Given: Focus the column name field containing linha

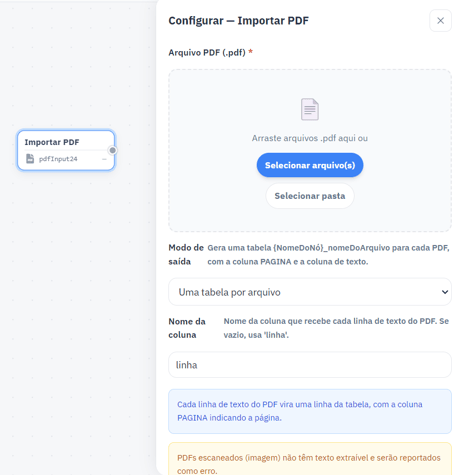Looking at the screenshot, I should click(x=310, y=365).
